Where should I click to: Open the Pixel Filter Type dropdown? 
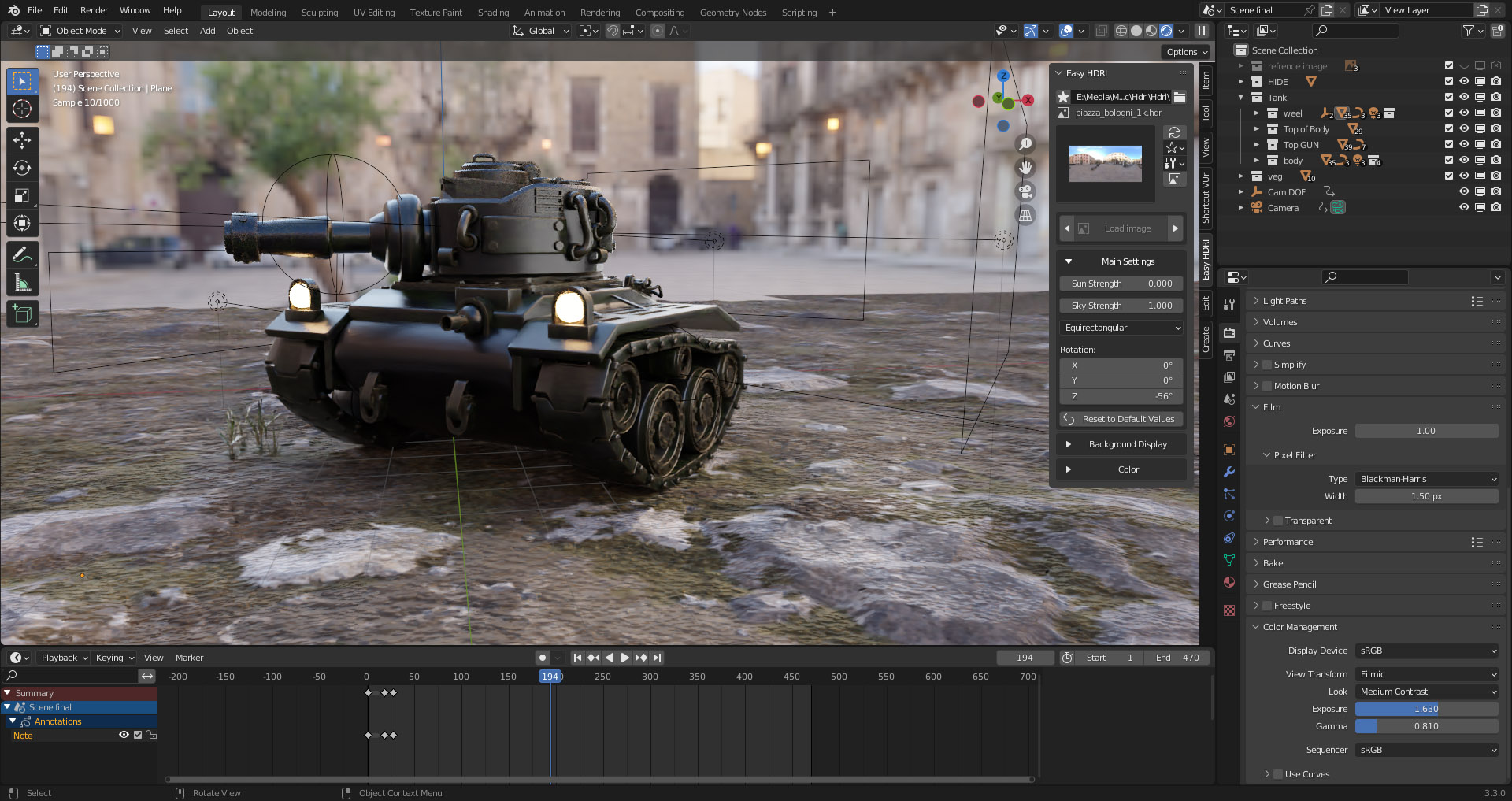click(x=1425, y=478)
